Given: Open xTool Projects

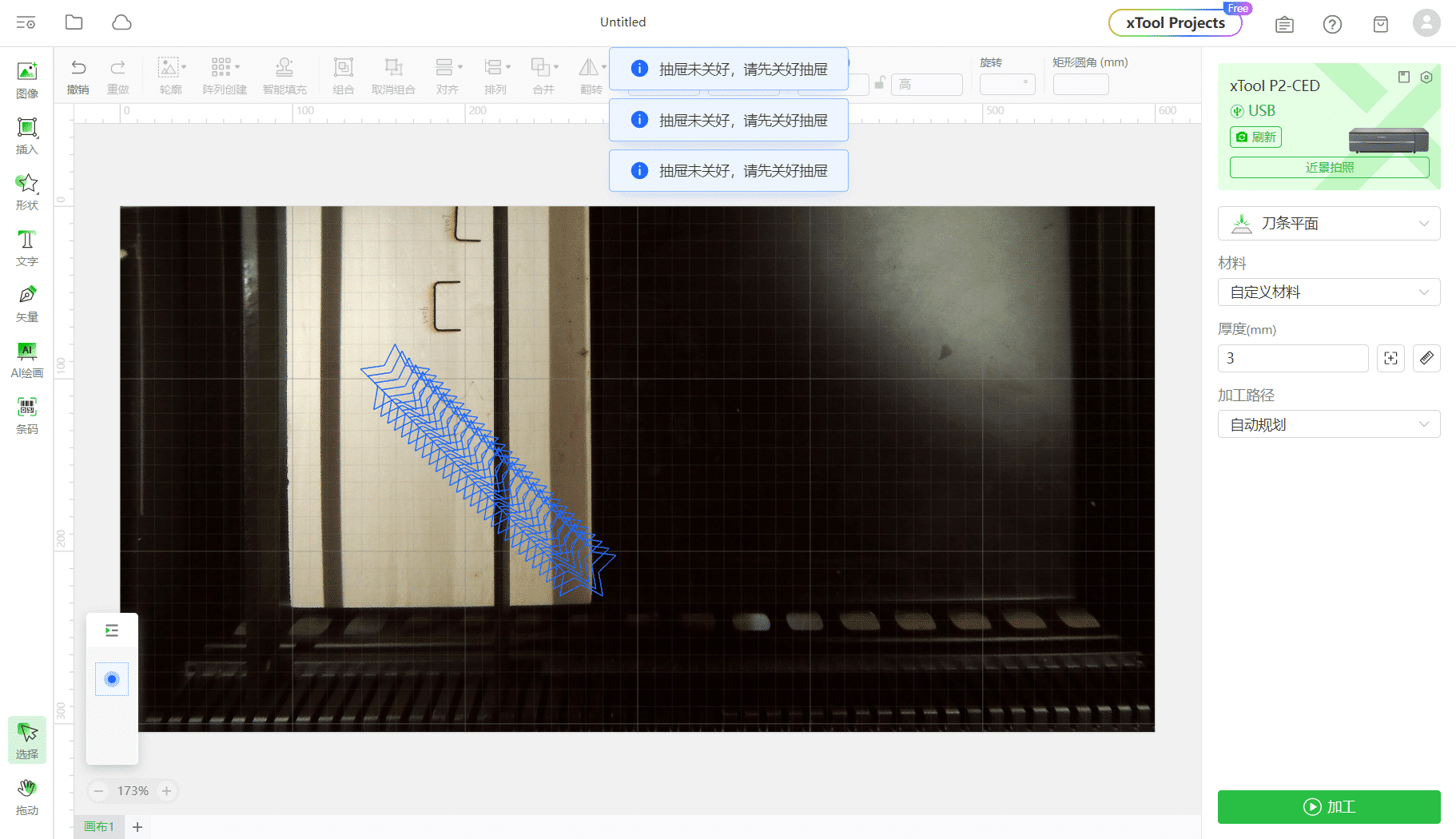Looking at the screenshot, I should point(1175,22).
